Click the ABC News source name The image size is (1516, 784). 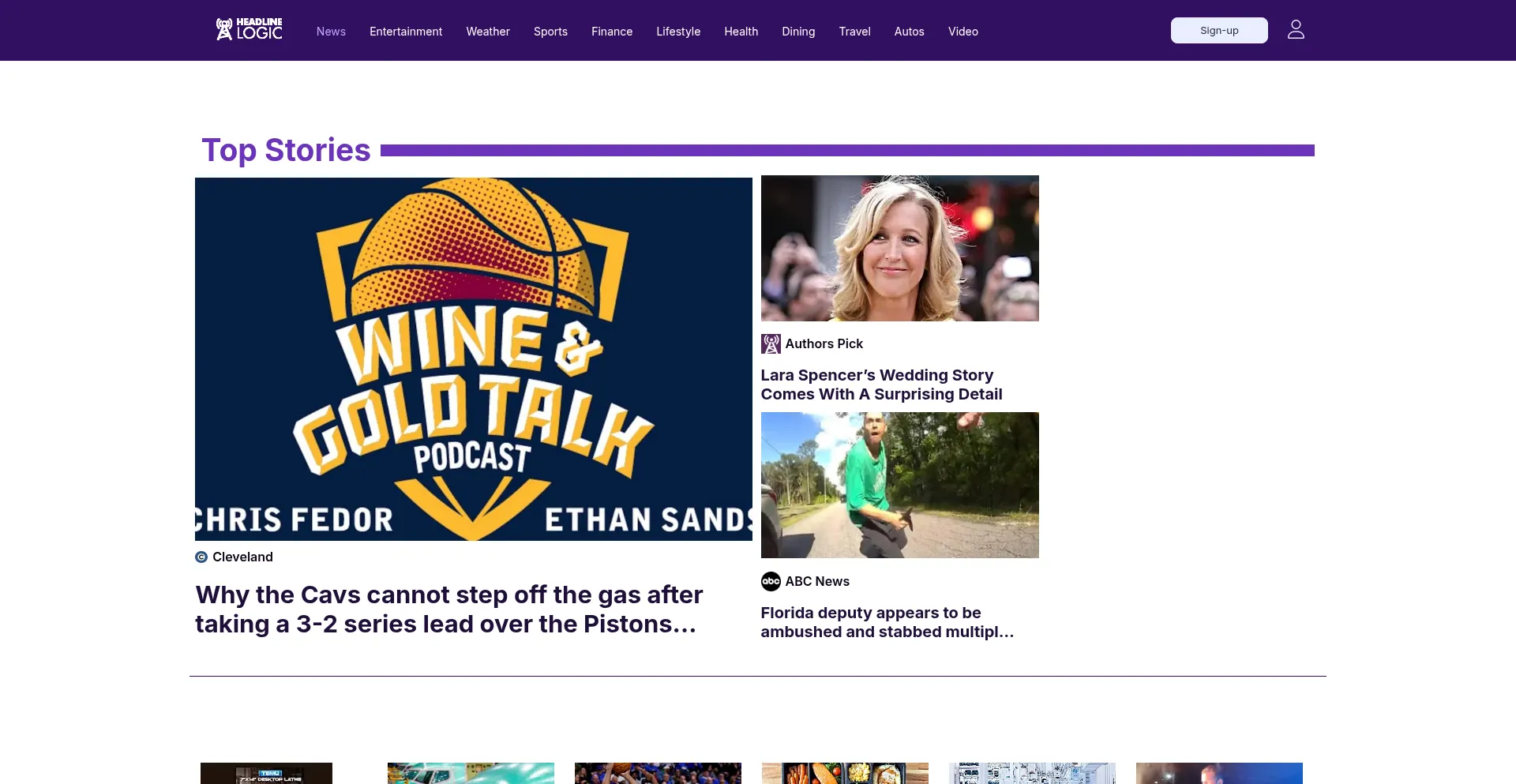pyautogui.click(x=817, y=582)
